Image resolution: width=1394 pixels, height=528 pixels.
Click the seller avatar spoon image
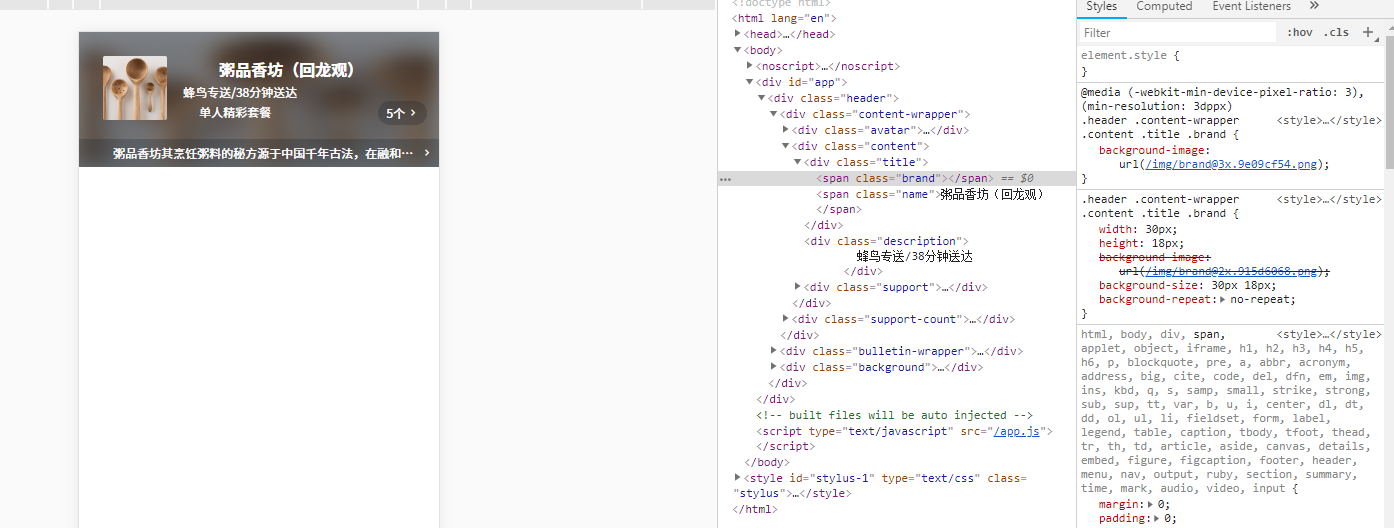click(135, 88)
